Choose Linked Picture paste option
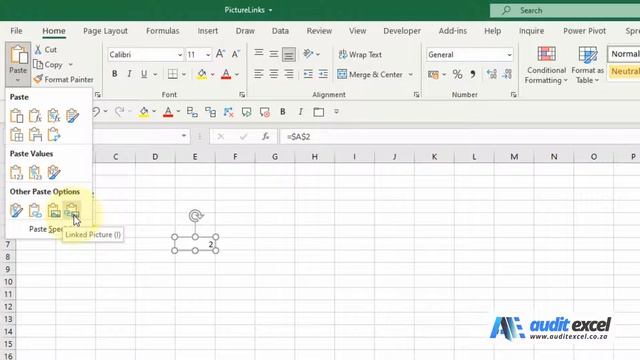This screenshot has height=360, width=640. tap(72, 211)
